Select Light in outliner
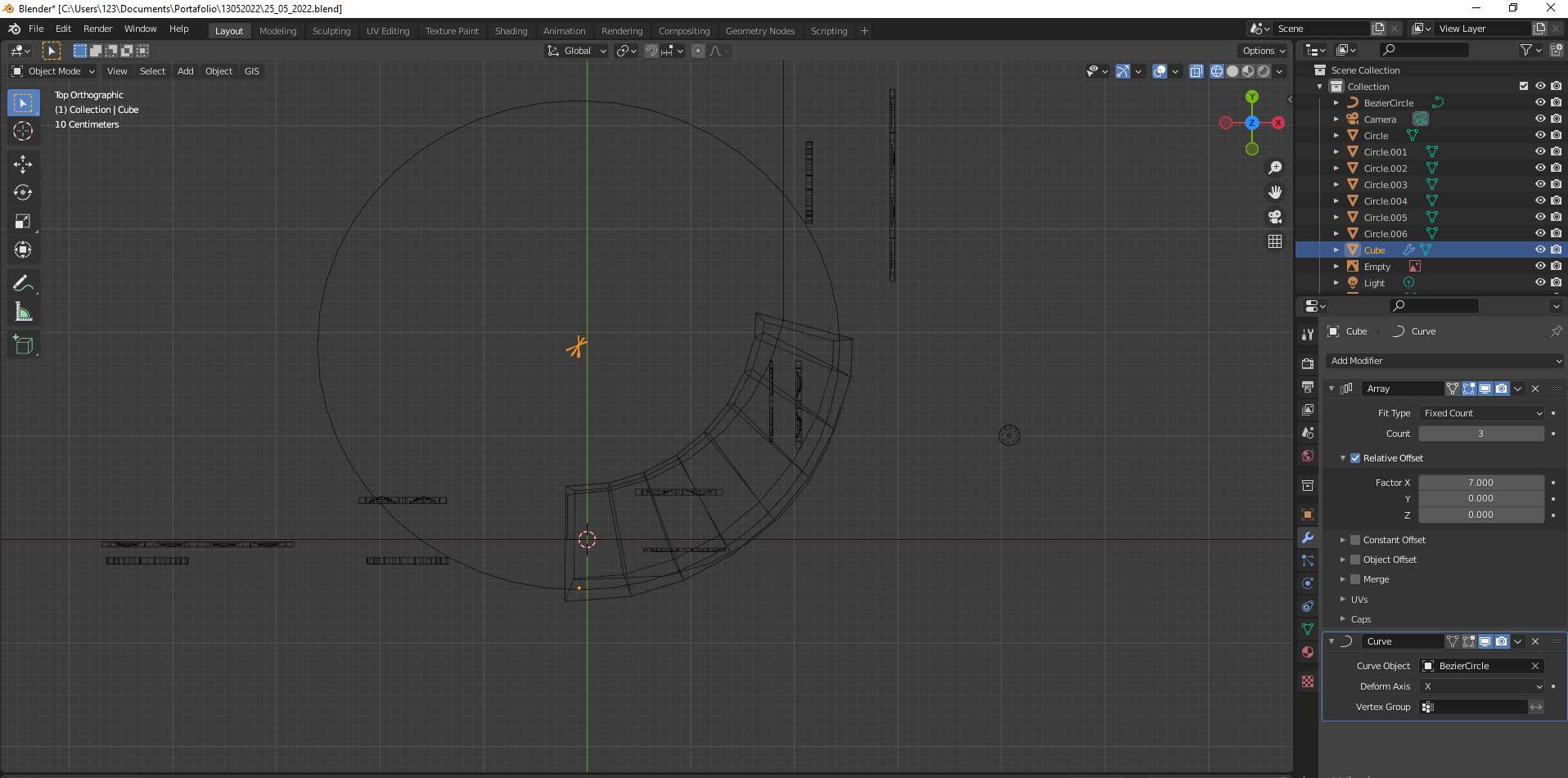 1374,283
